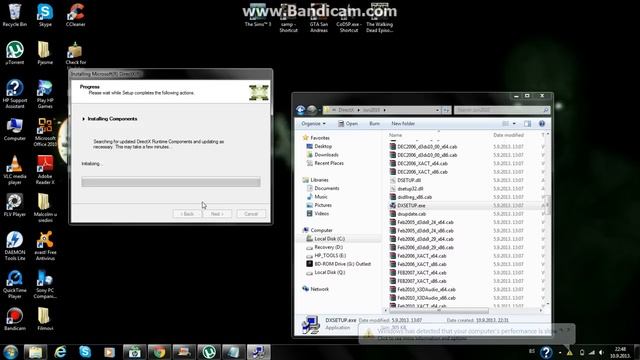This screenshot has width=640, height=360.
Task: Select the Filmovi folder on the desktop
Action: (x=45, y=319)
